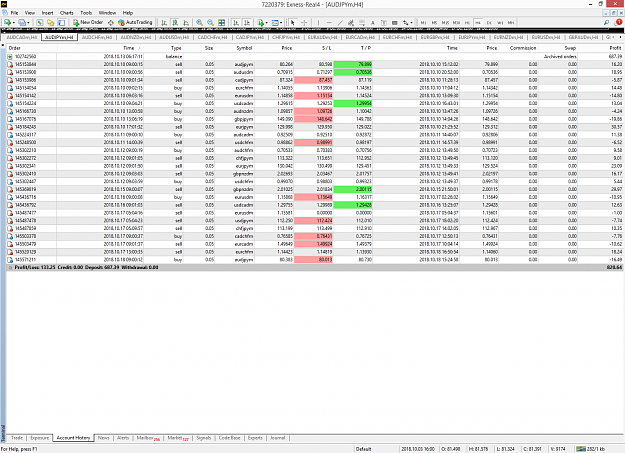Open the File menu
The image size is (625, 453).
pyautogui.click(x=14, y=13)
